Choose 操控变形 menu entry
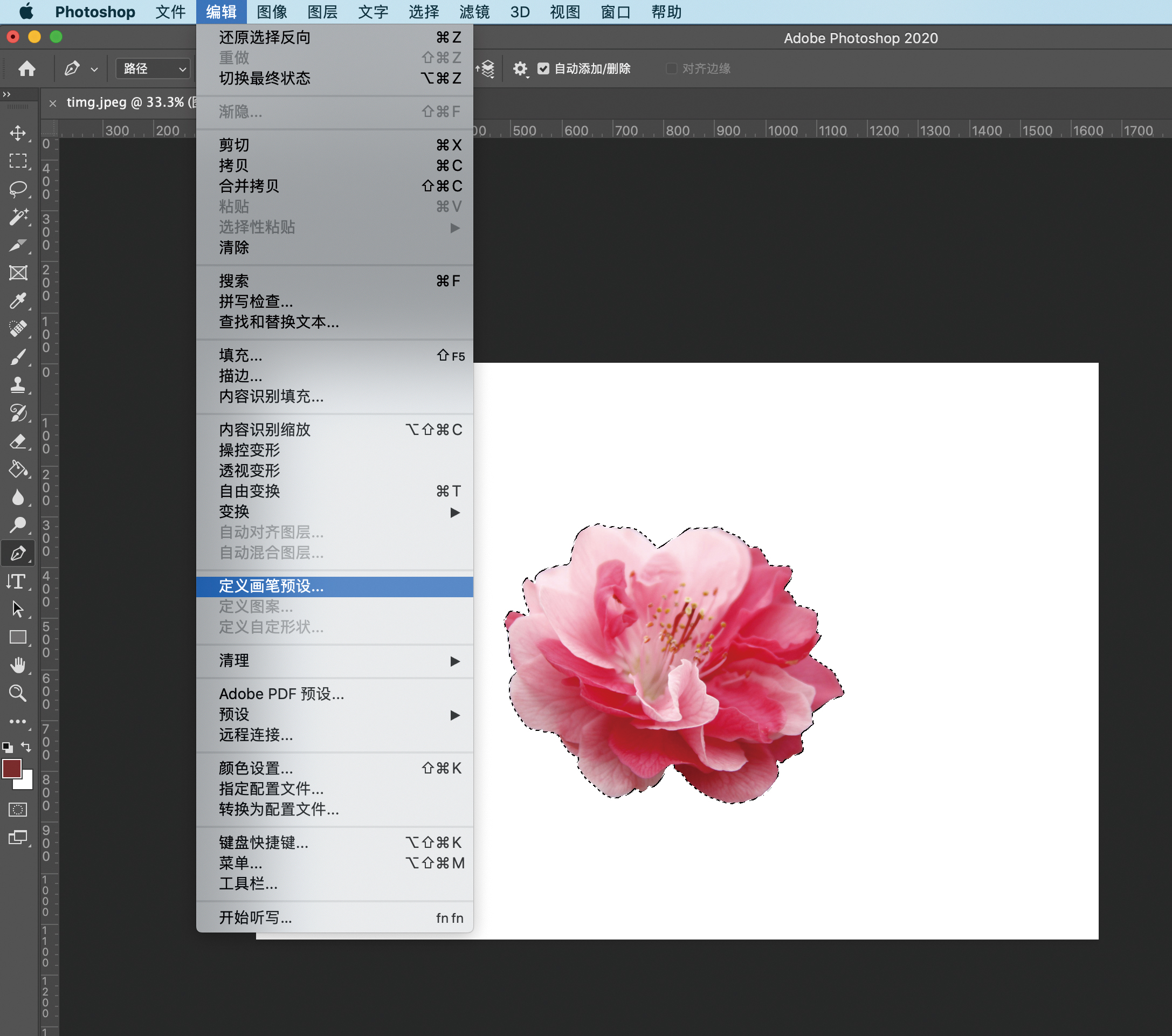Viewport: 1172px width, 1036px height. coord(335,451)
